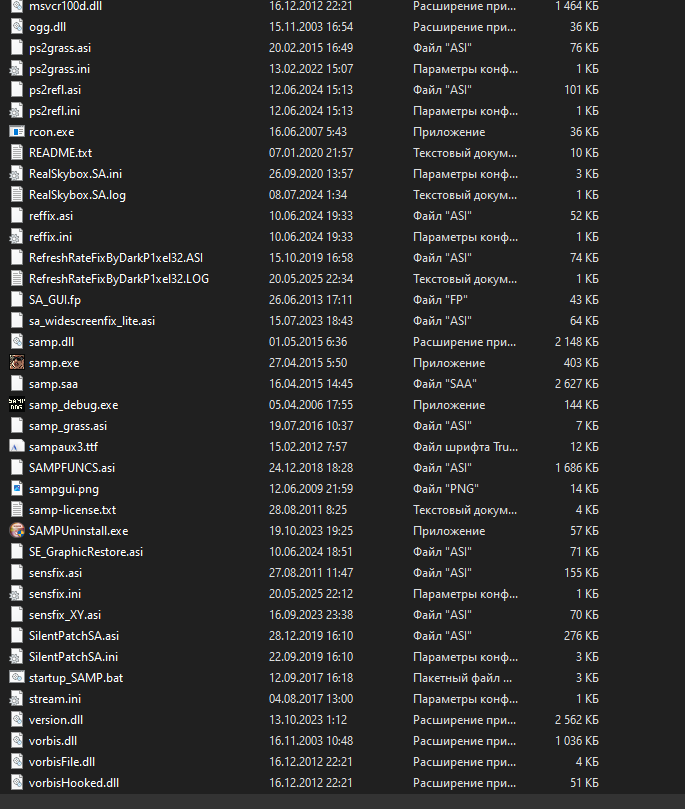Select the ps2grass.asi file
Screen dimensions: 685x809
point(61,48)
